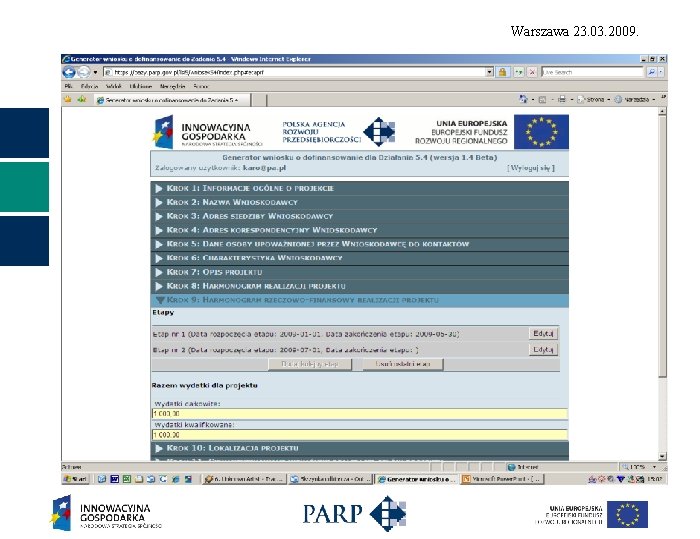
Task: Open the search provider dropdown arrow
Action: (x=661, y=72)
